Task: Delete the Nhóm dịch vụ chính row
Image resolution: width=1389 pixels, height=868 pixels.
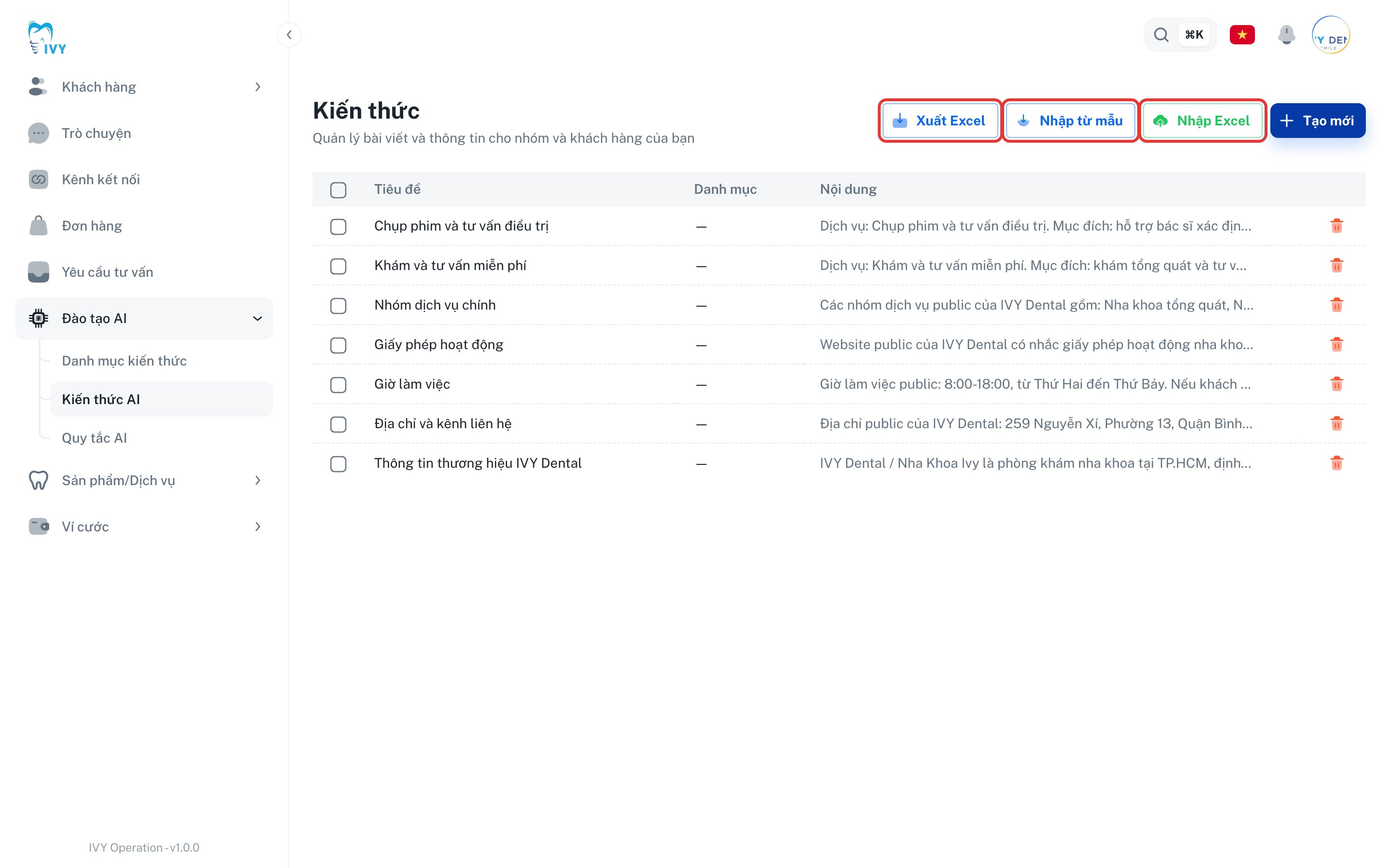Action: [1336, 305]
